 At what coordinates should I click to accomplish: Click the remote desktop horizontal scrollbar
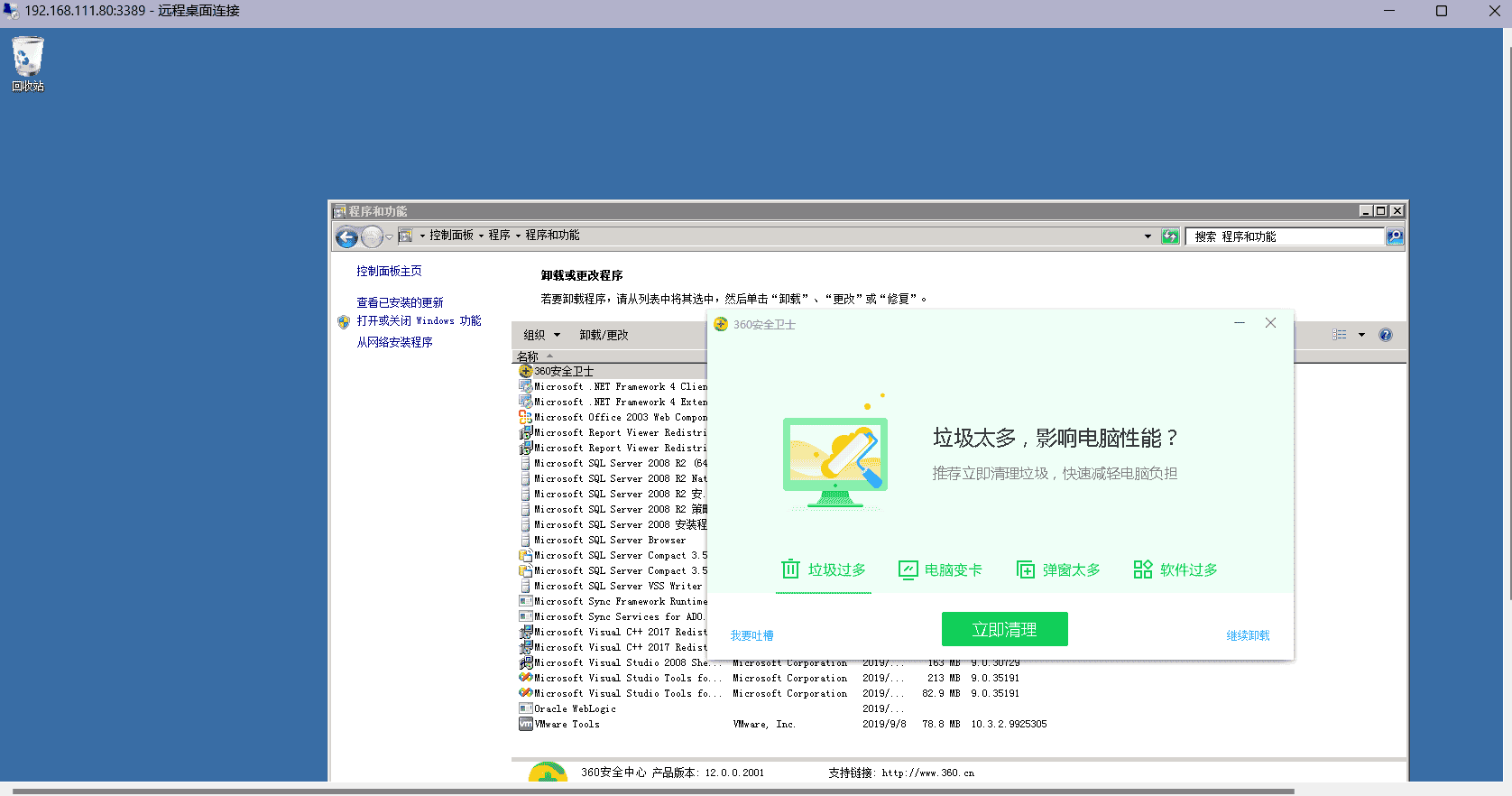pyautogui.click(x=653, y=791)
